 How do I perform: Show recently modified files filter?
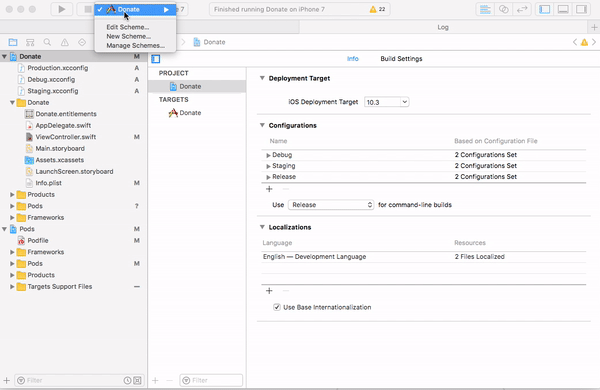click(x=127, y=380)
